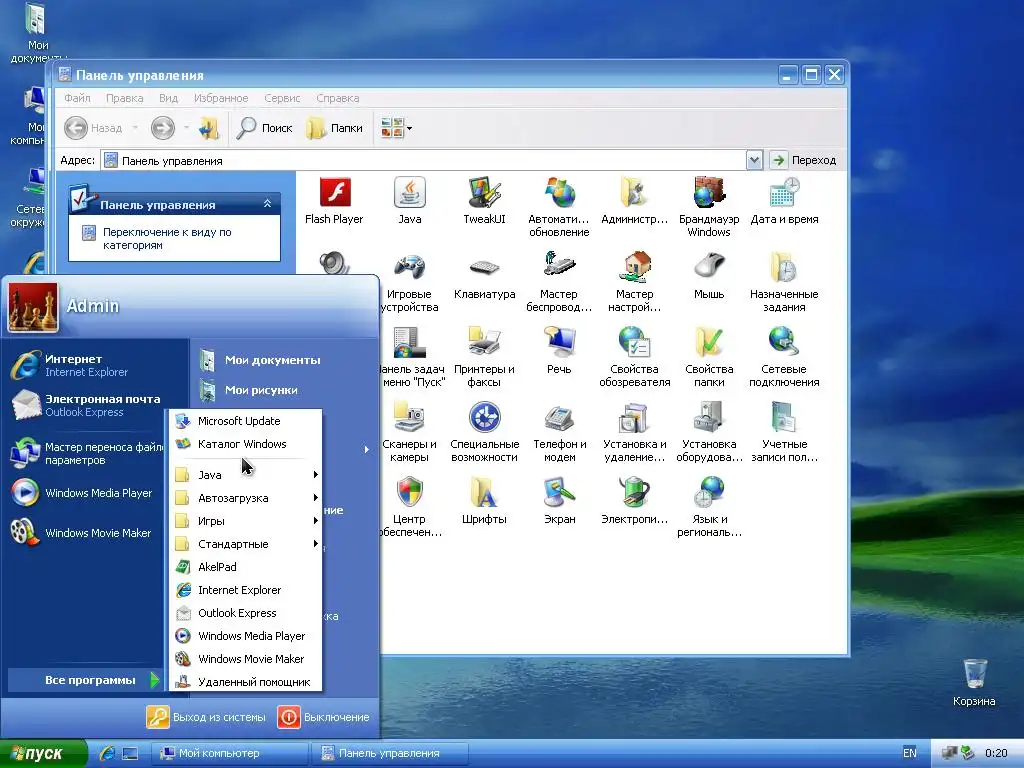The height and width of the screenshot is (768, 1024).
Task: Open Дата и время applet
Action: (x=784, y=200)
